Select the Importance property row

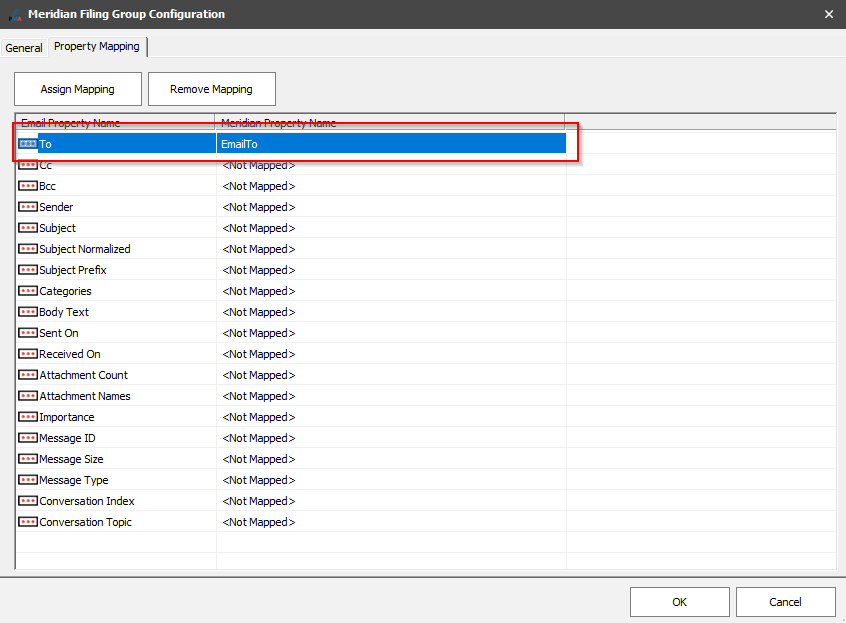pos(291,416)
